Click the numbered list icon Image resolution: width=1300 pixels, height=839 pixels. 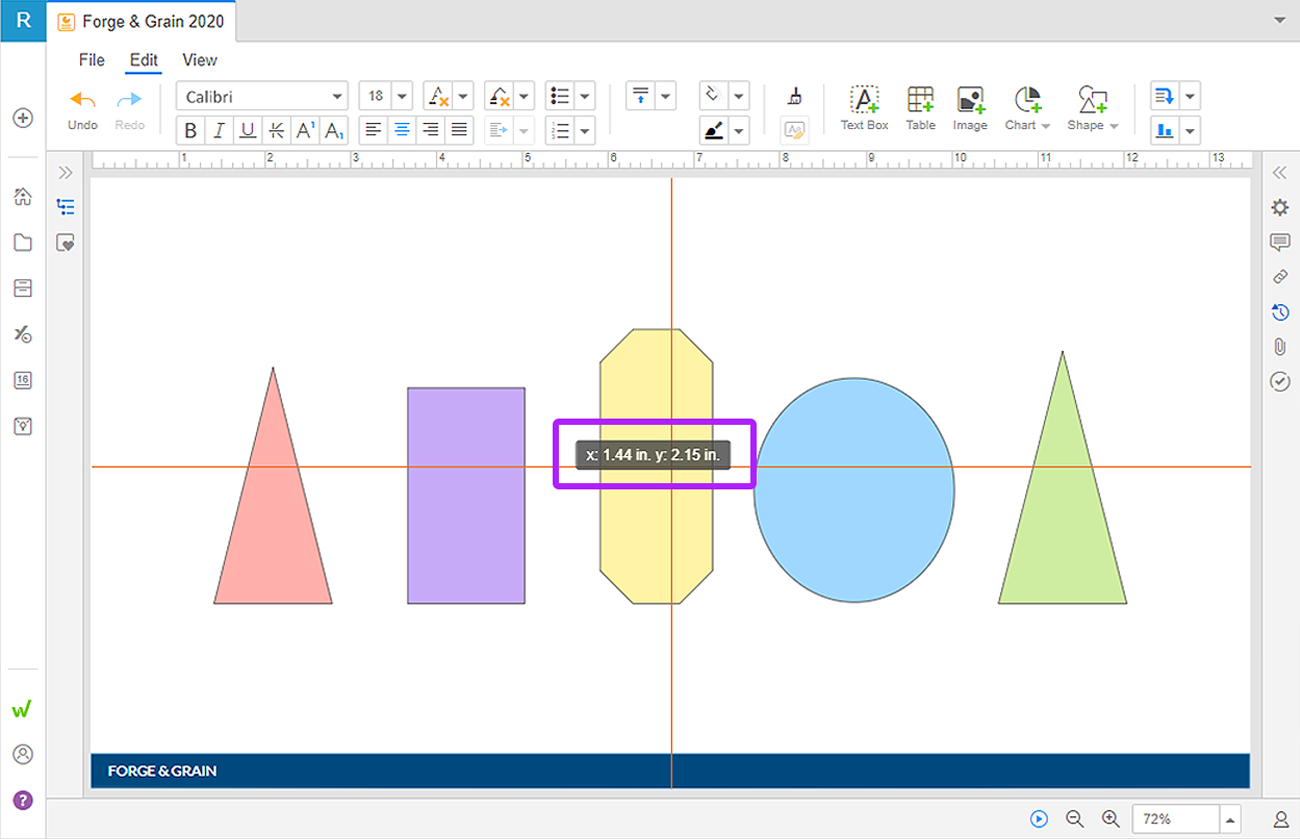pos(560,130)
